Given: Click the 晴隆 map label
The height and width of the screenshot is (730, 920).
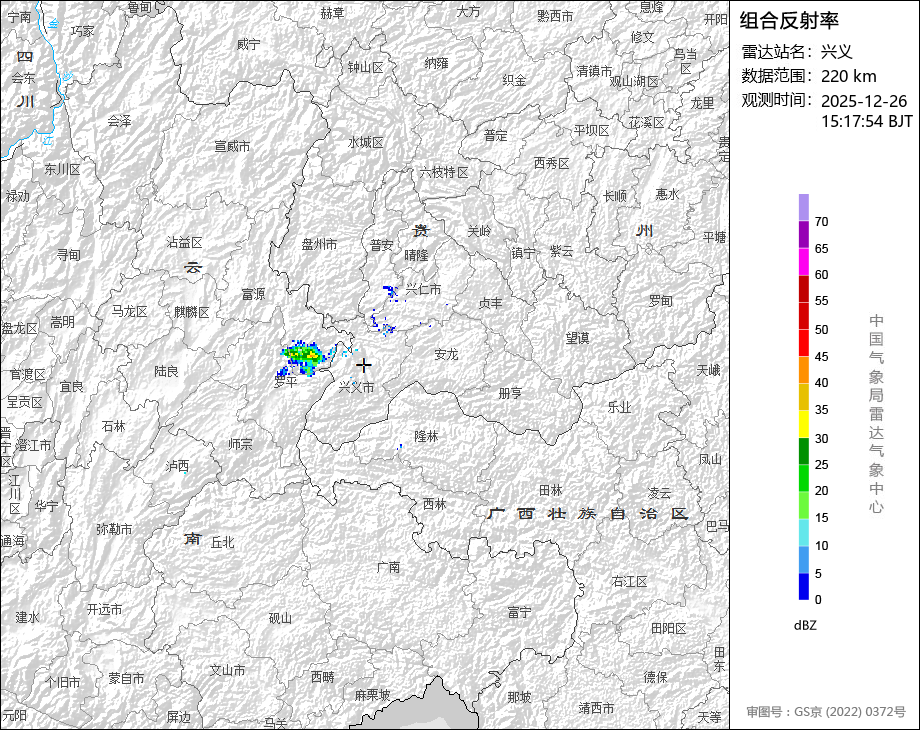Looking at the screenshot, I should coord(417,255).
